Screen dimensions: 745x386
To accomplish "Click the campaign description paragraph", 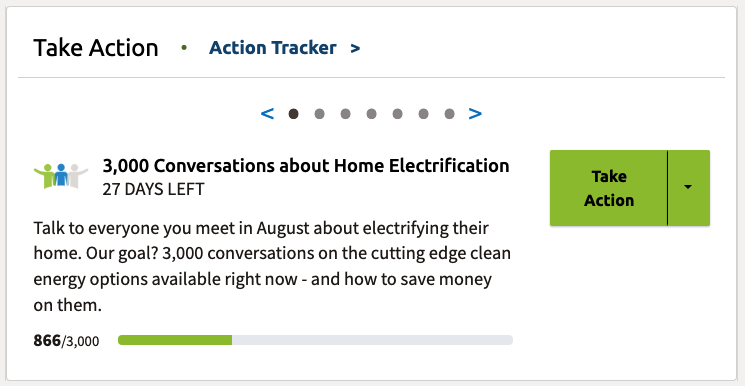I will [x=272, y=267].
